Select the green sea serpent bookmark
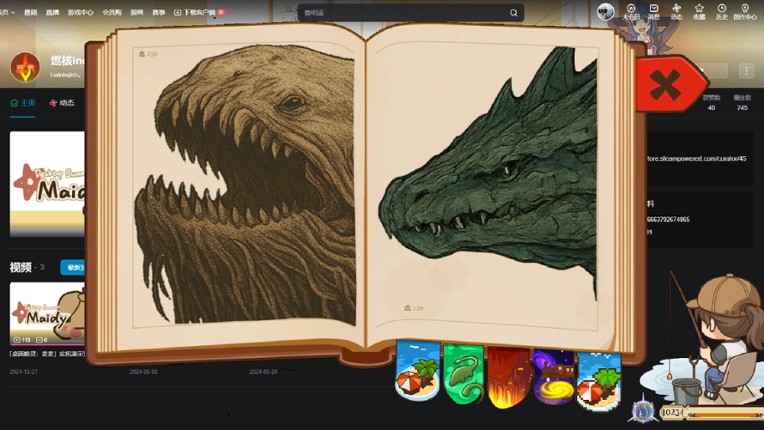The width and height of the screenshot is (764, 430). pos(462,374)
